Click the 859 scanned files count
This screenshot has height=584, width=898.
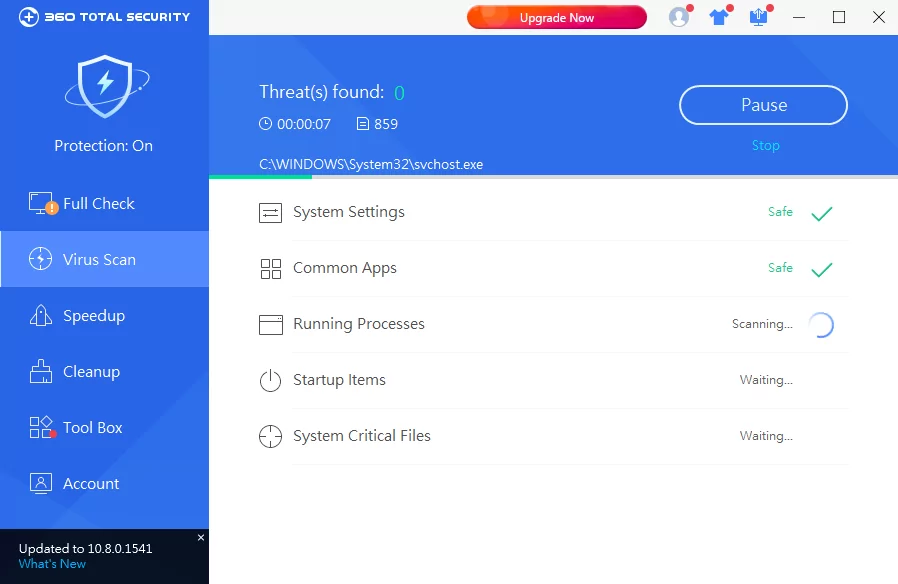tap(385, 124)
